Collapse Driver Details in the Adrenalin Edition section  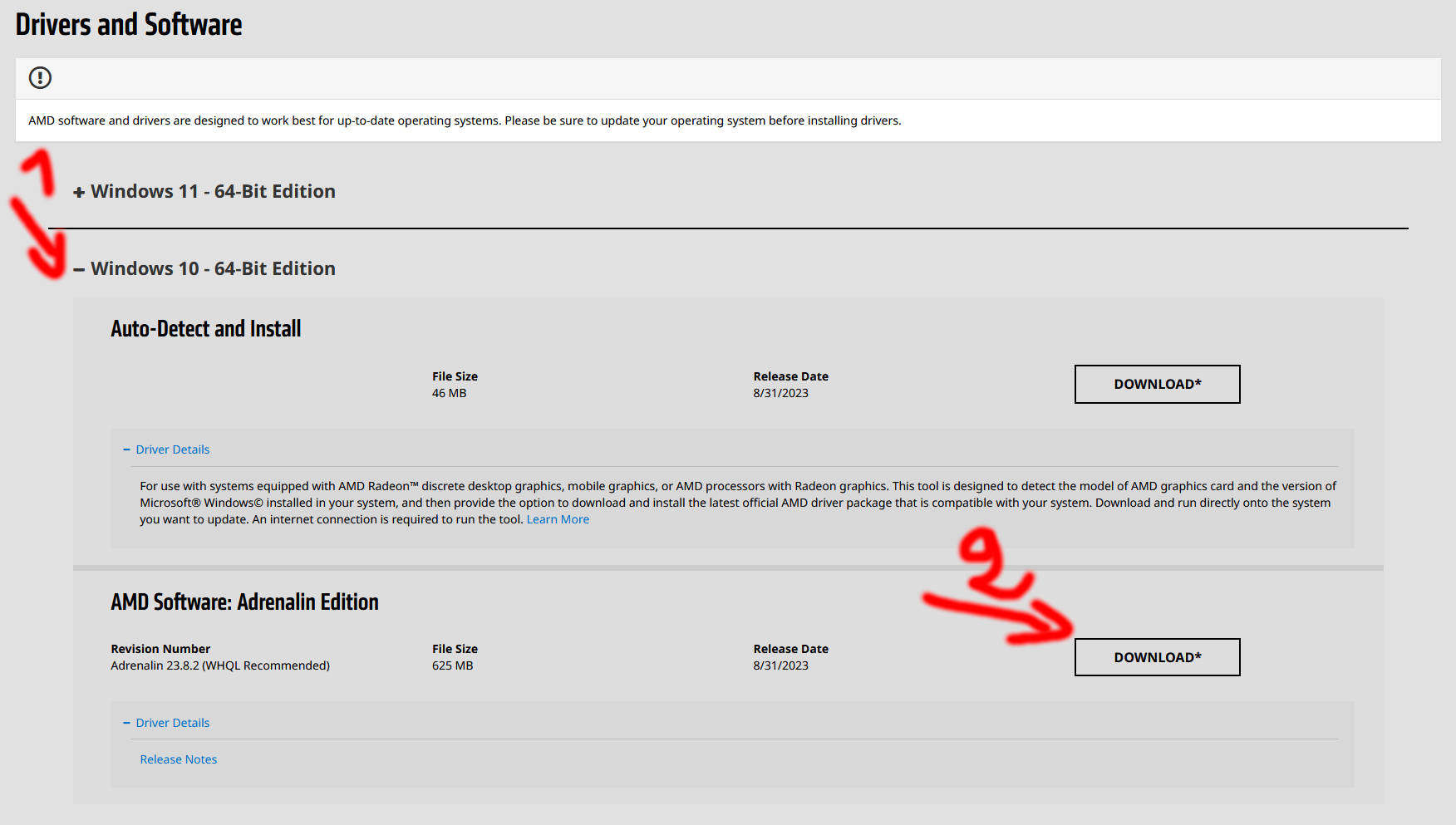[172, 723]
